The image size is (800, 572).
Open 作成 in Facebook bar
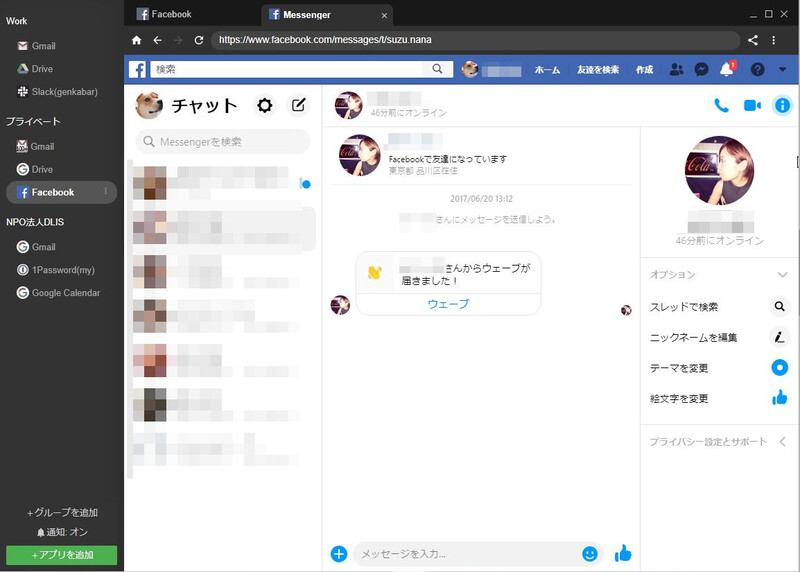(x=644, y=70)
